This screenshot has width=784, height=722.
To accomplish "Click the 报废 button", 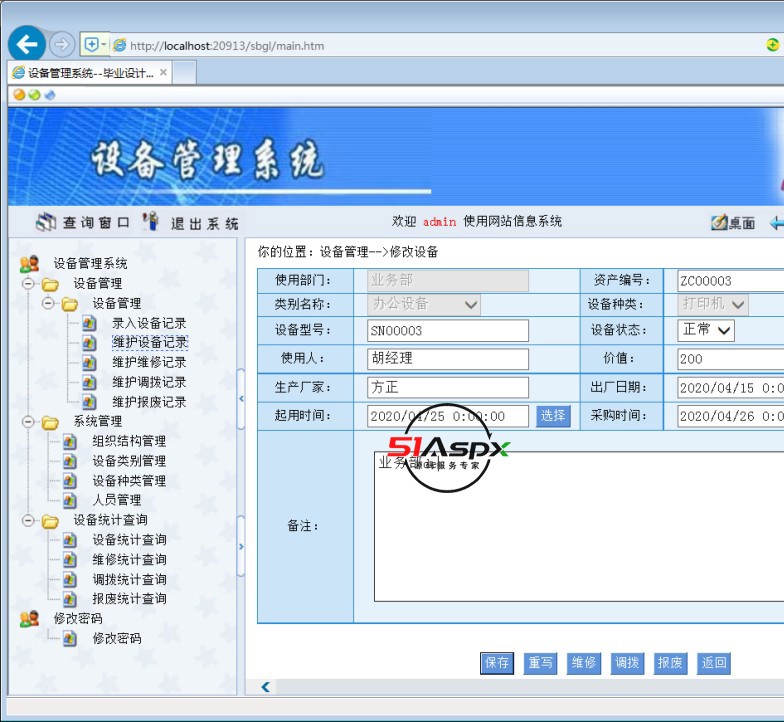I will coord(670,663).
